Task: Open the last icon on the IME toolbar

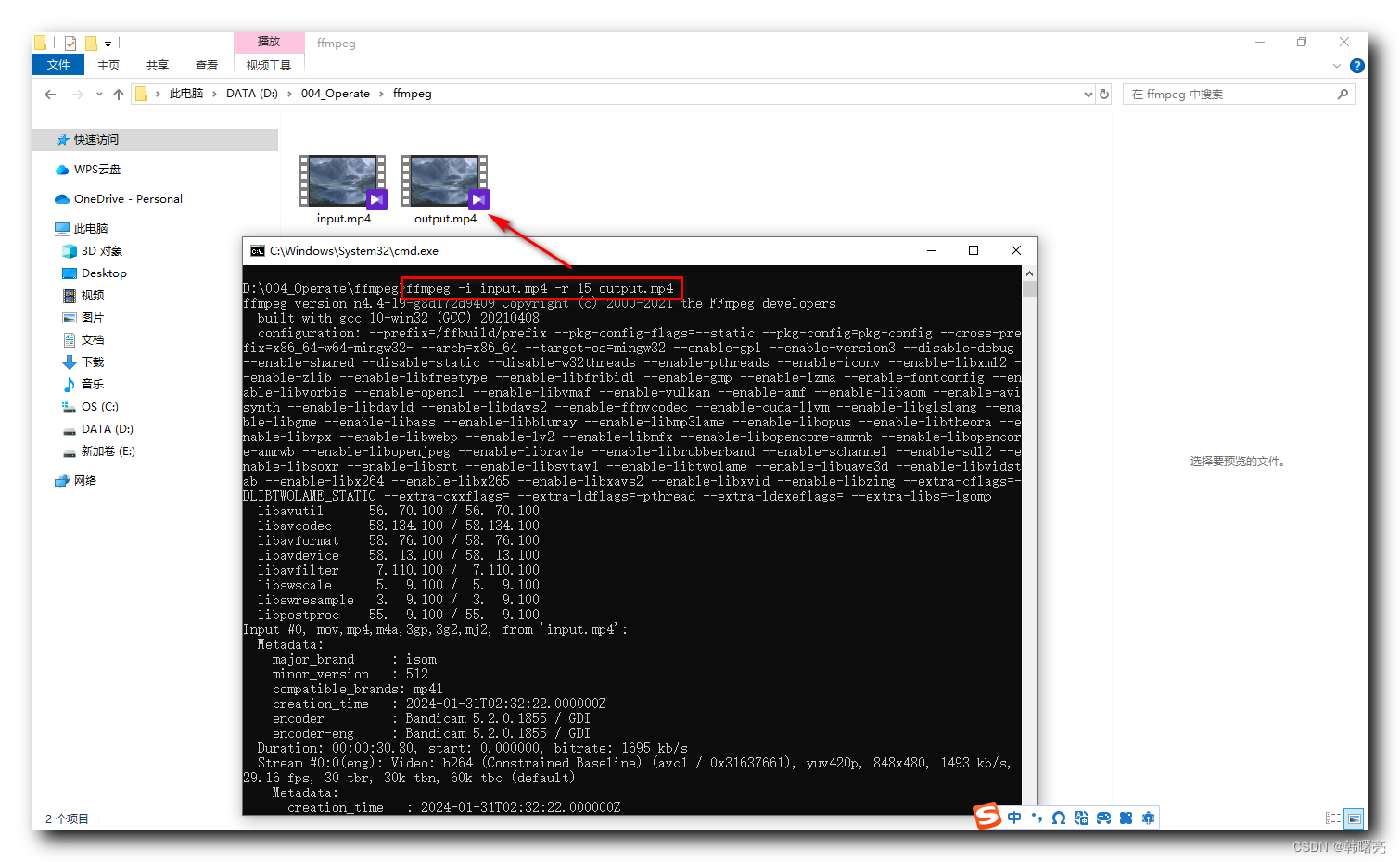Action: pos(1148,818)
